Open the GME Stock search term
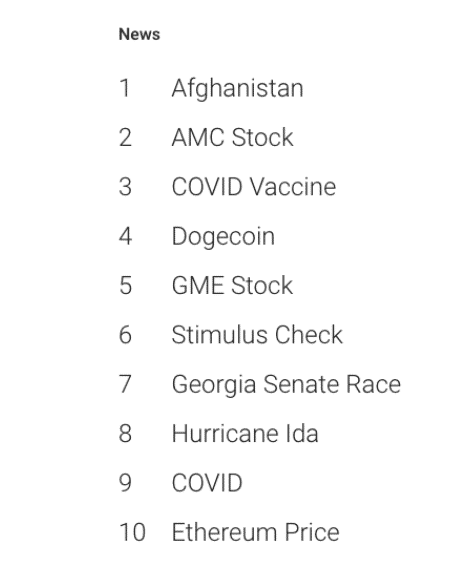Screen dimensions: 475x561 (232, 286)
